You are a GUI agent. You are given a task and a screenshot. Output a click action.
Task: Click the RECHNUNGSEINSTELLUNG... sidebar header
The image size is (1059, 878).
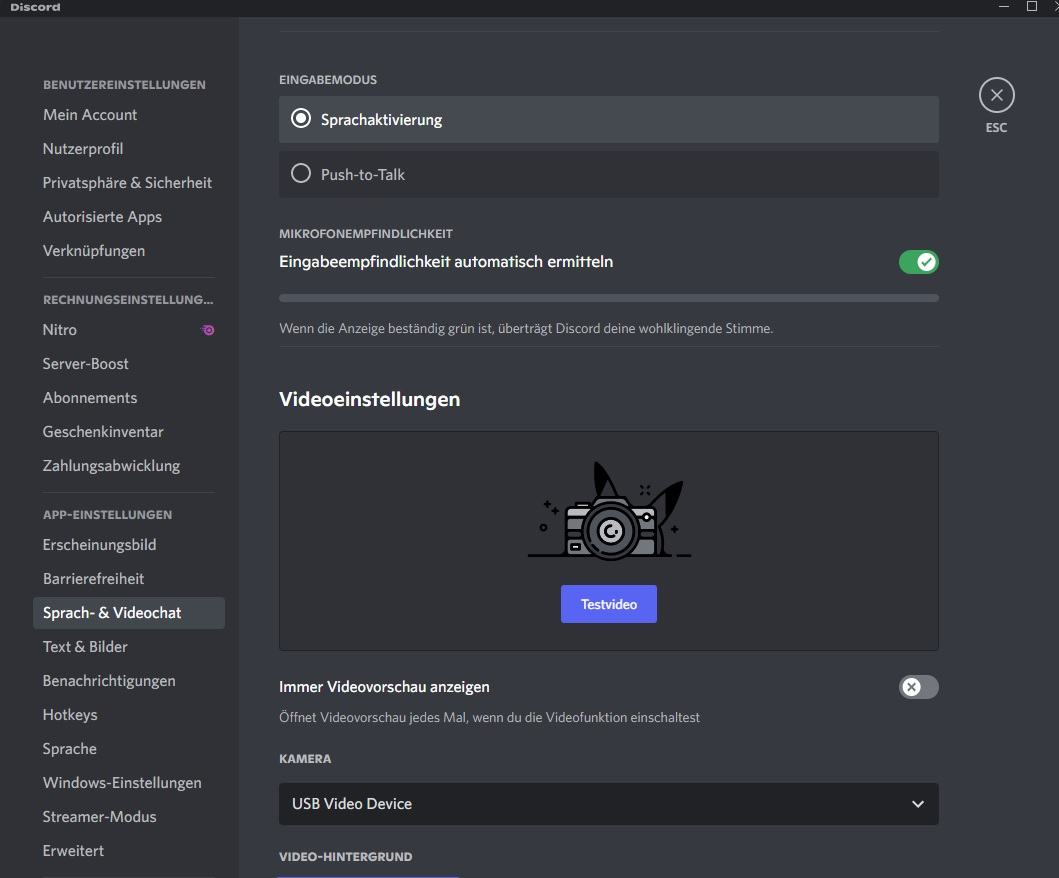[x=128, y=299]
